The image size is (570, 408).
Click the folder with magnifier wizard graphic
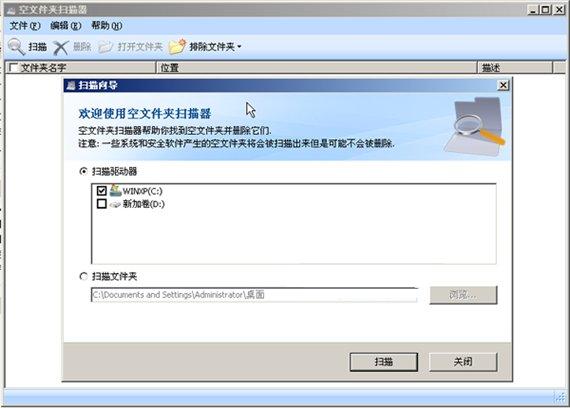coord(475,127)
